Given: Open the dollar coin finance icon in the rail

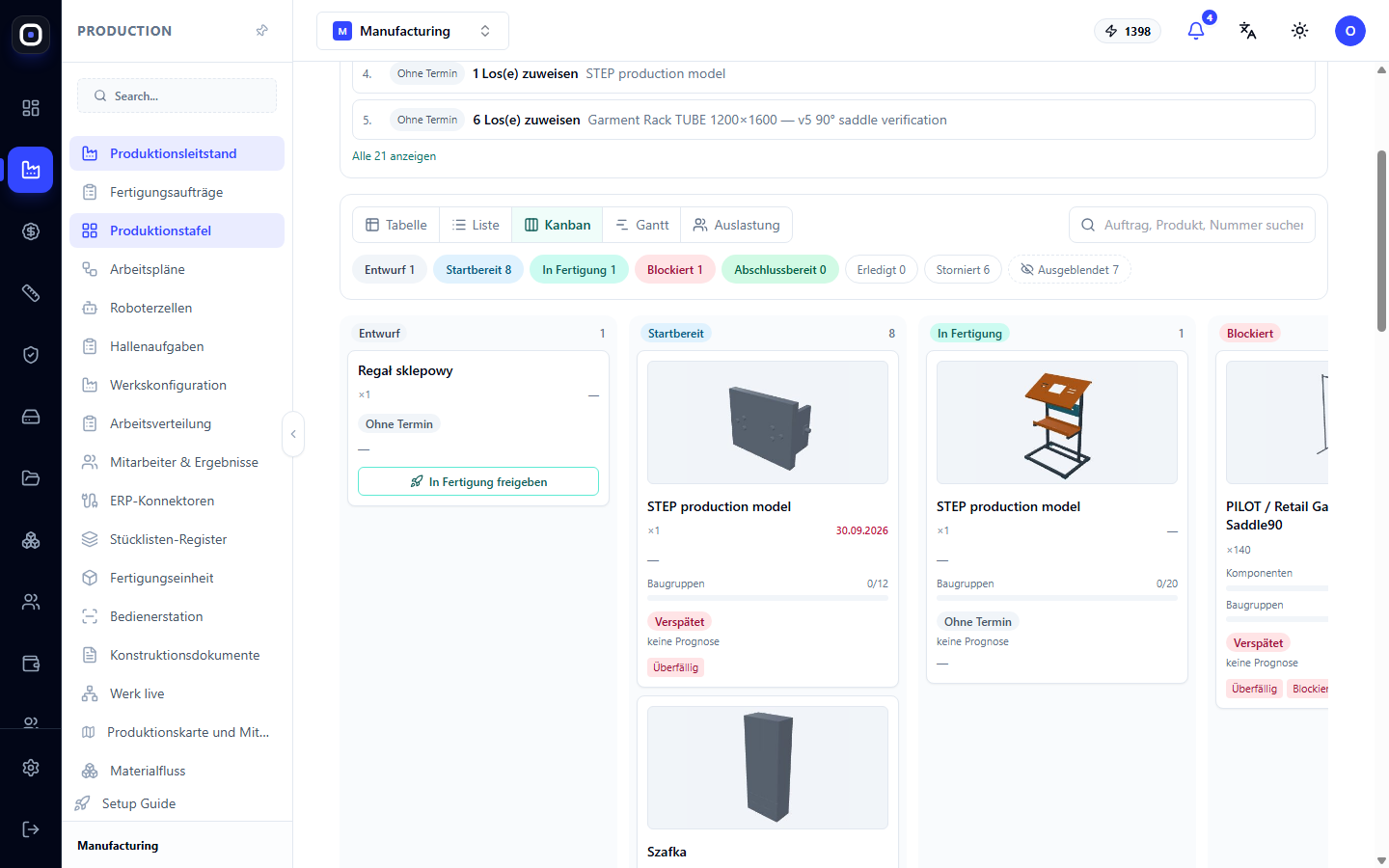Looking at the screenshot, I should click(x=31, y=231).
